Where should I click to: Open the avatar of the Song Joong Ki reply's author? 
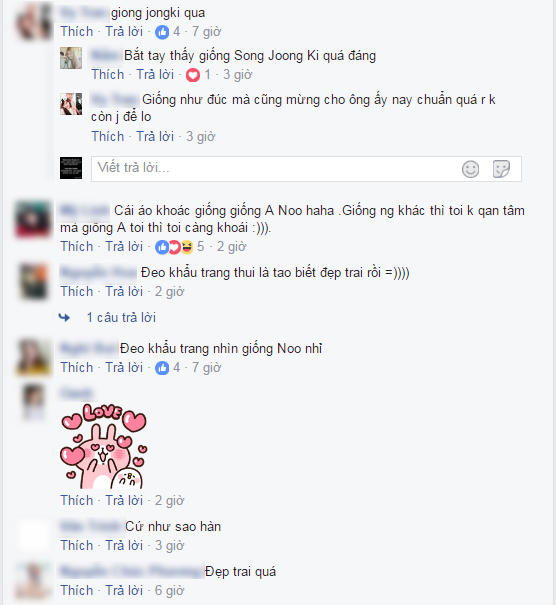(x=71, y=58)
